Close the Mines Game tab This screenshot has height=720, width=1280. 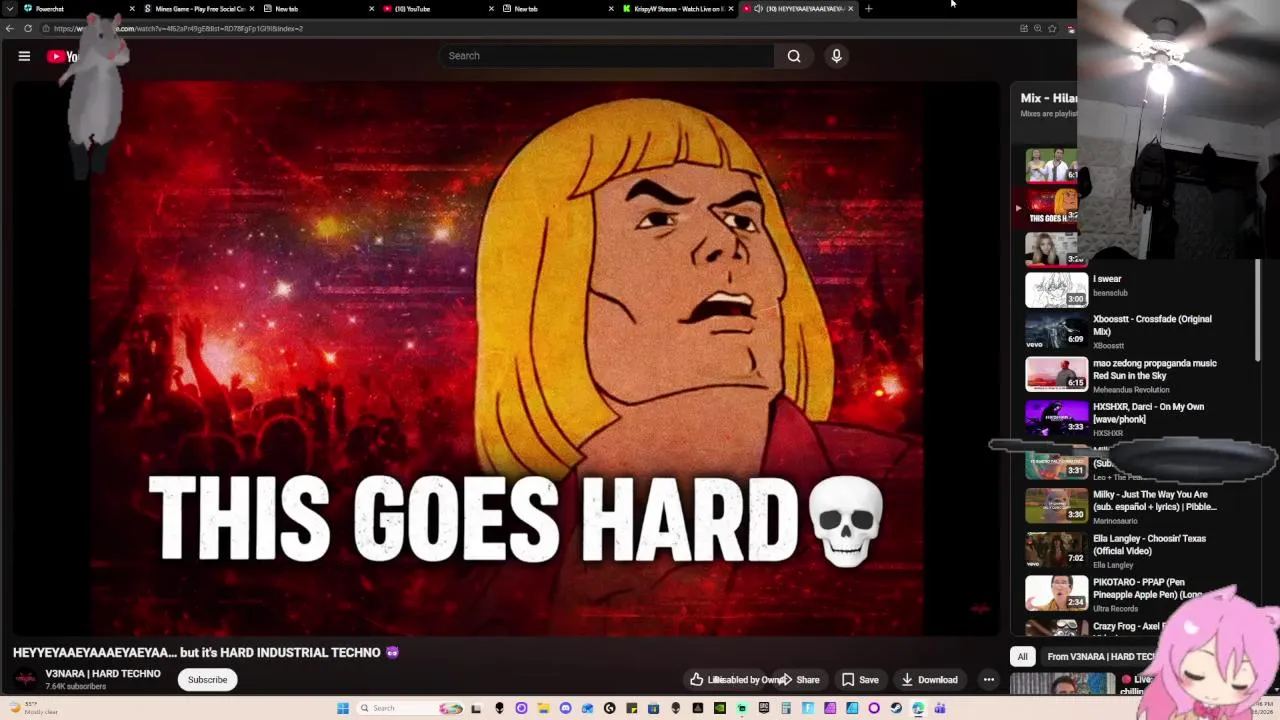251,9
